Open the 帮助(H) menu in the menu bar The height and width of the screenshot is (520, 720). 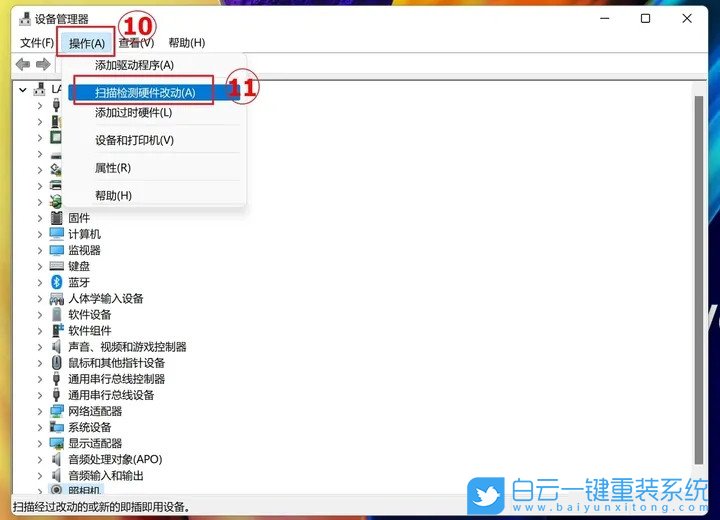(x=186, y=43)
